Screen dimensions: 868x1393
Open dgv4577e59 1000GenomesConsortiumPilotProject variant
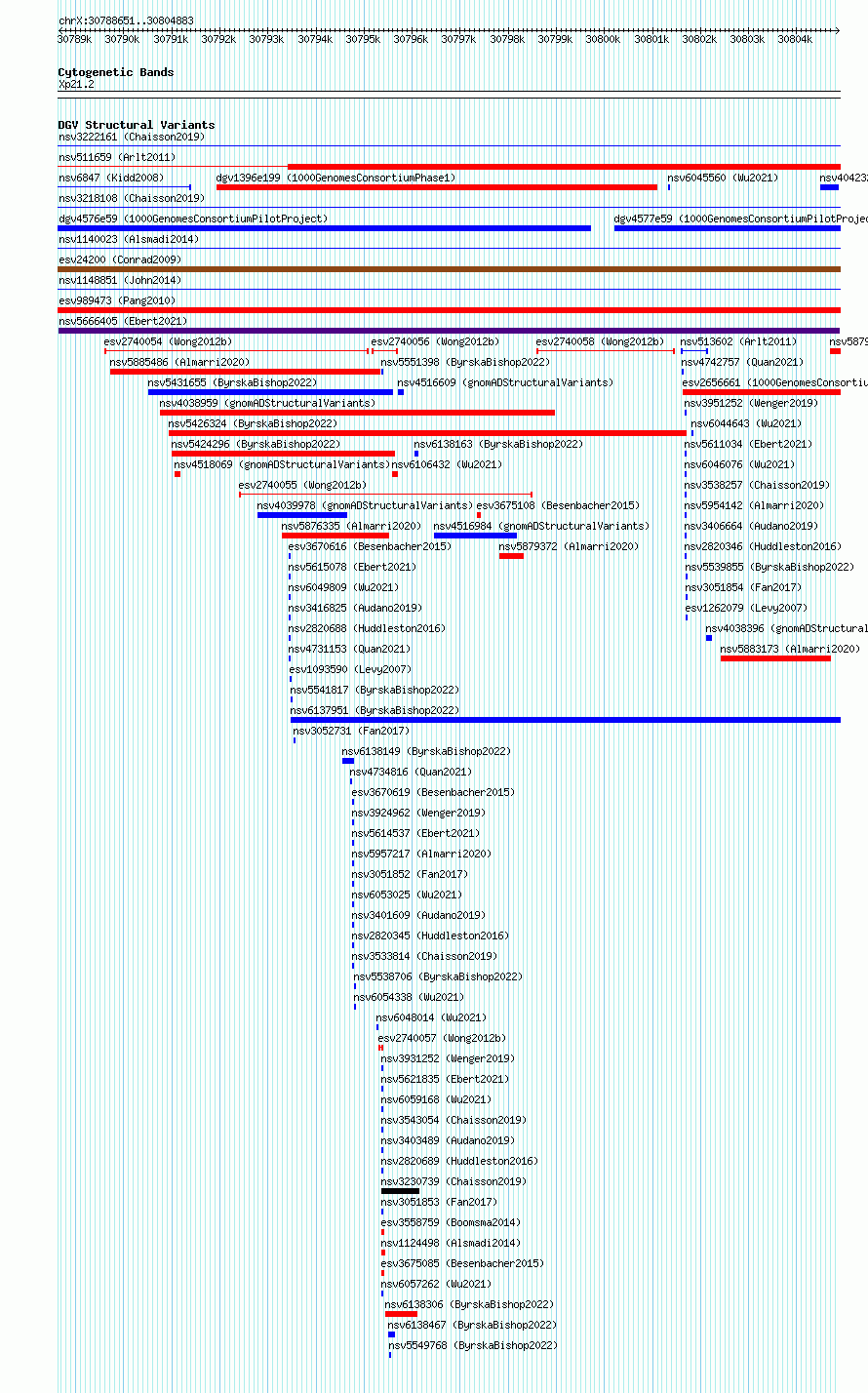tap(741, 219)
